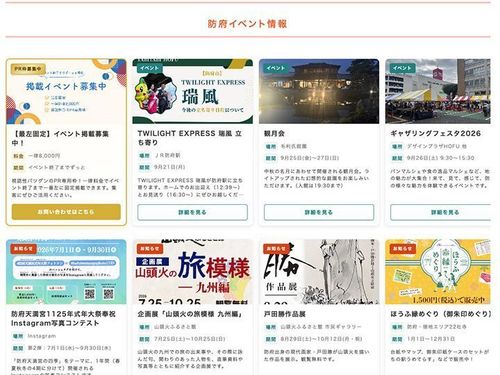Image resolution: width=500 pixels, height=375 pixels.
Task: Select the ギャザリングフェスタ2026 card title
Action: [x=435, y=133]
